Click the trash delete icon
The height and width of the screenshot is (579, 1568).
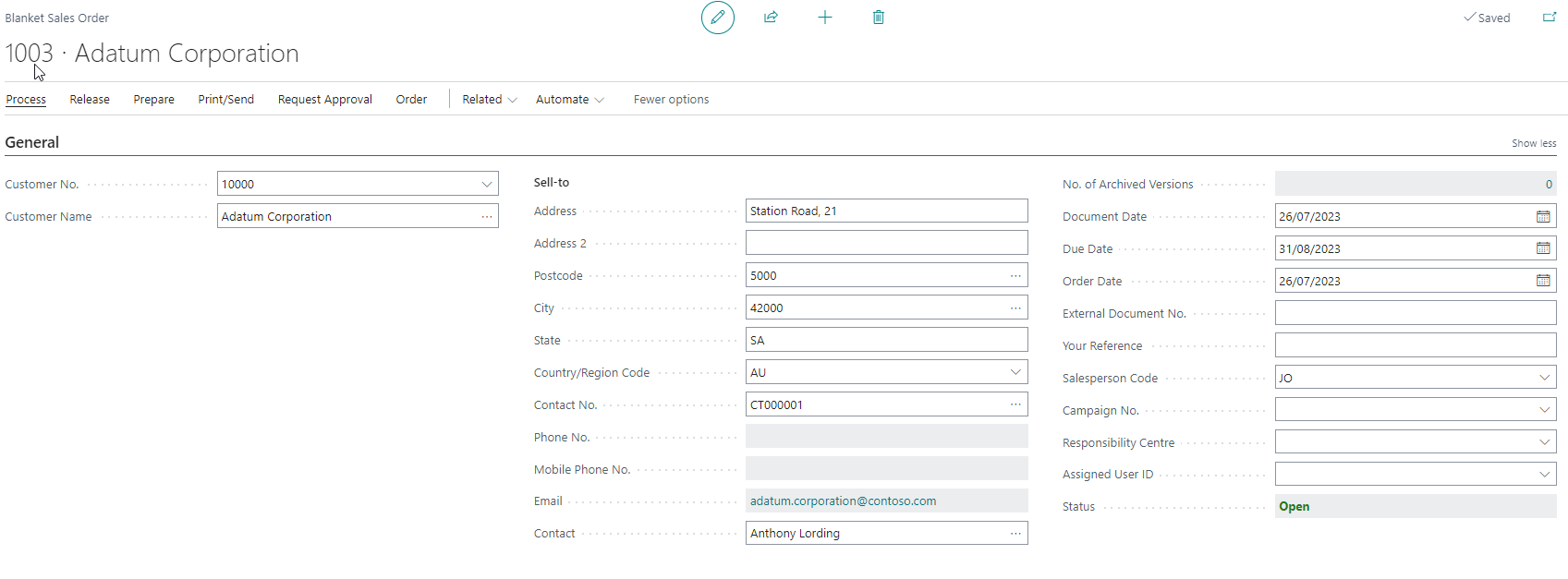878,18
